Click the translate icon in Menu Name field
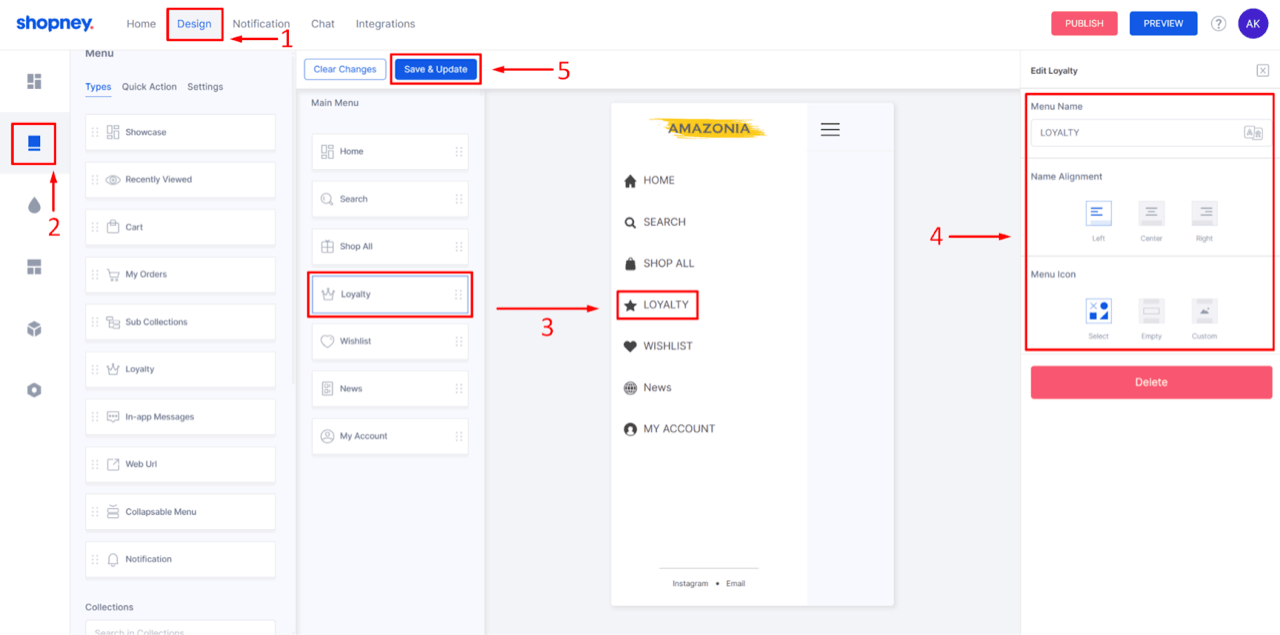 click(1252, 133)
